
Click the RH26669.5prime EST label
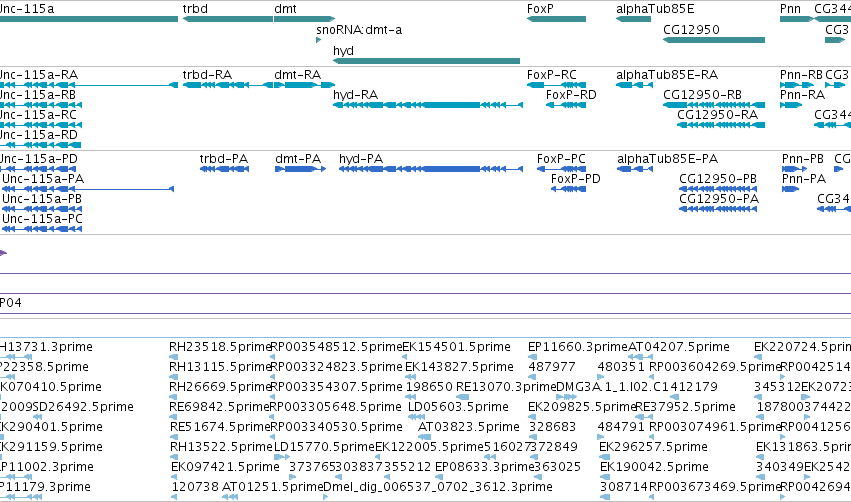[220, 387]
